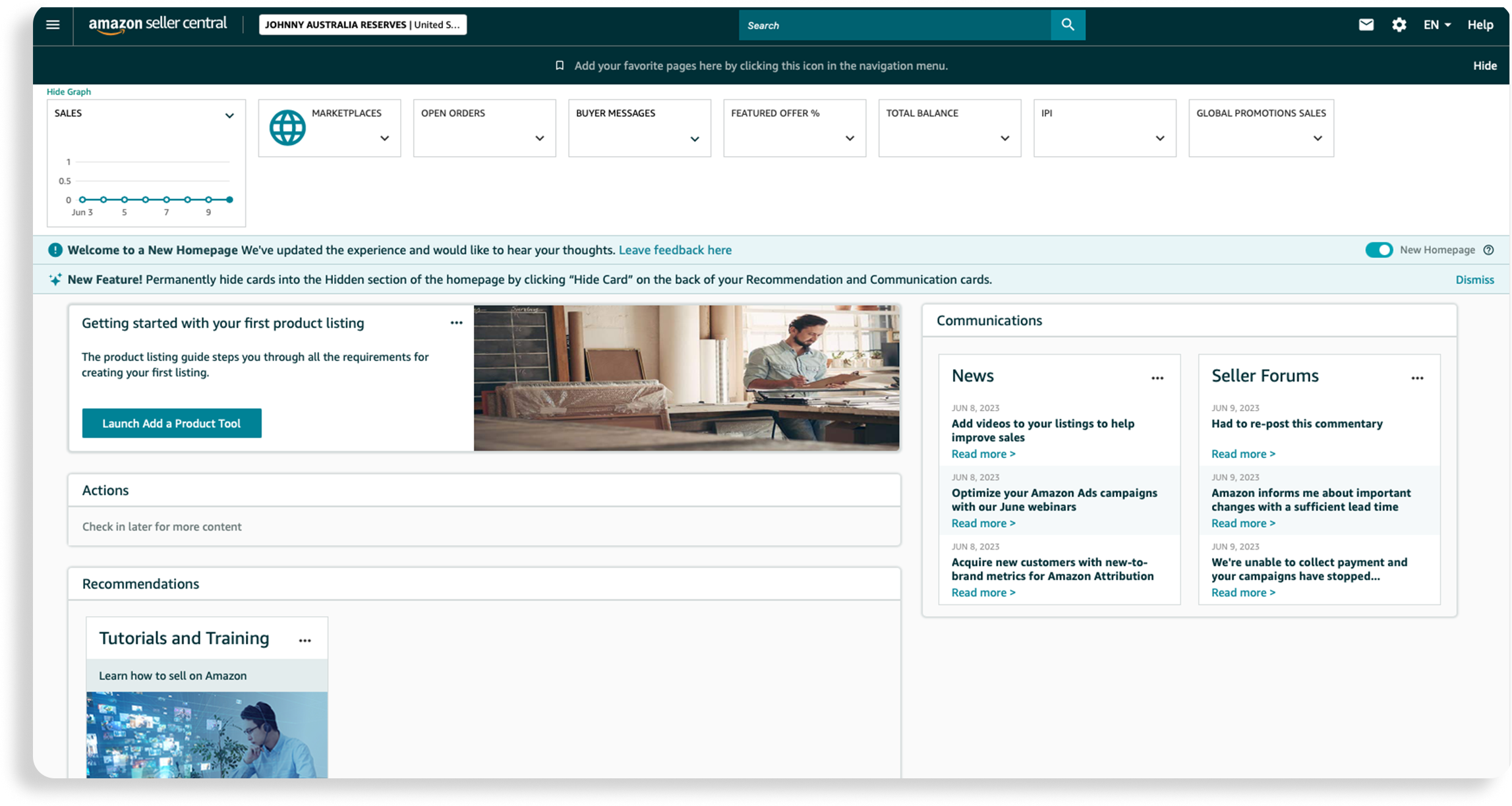Click the bookmark icon in favorites bar
The image size is (1512, 806).
tap(560, 65)
